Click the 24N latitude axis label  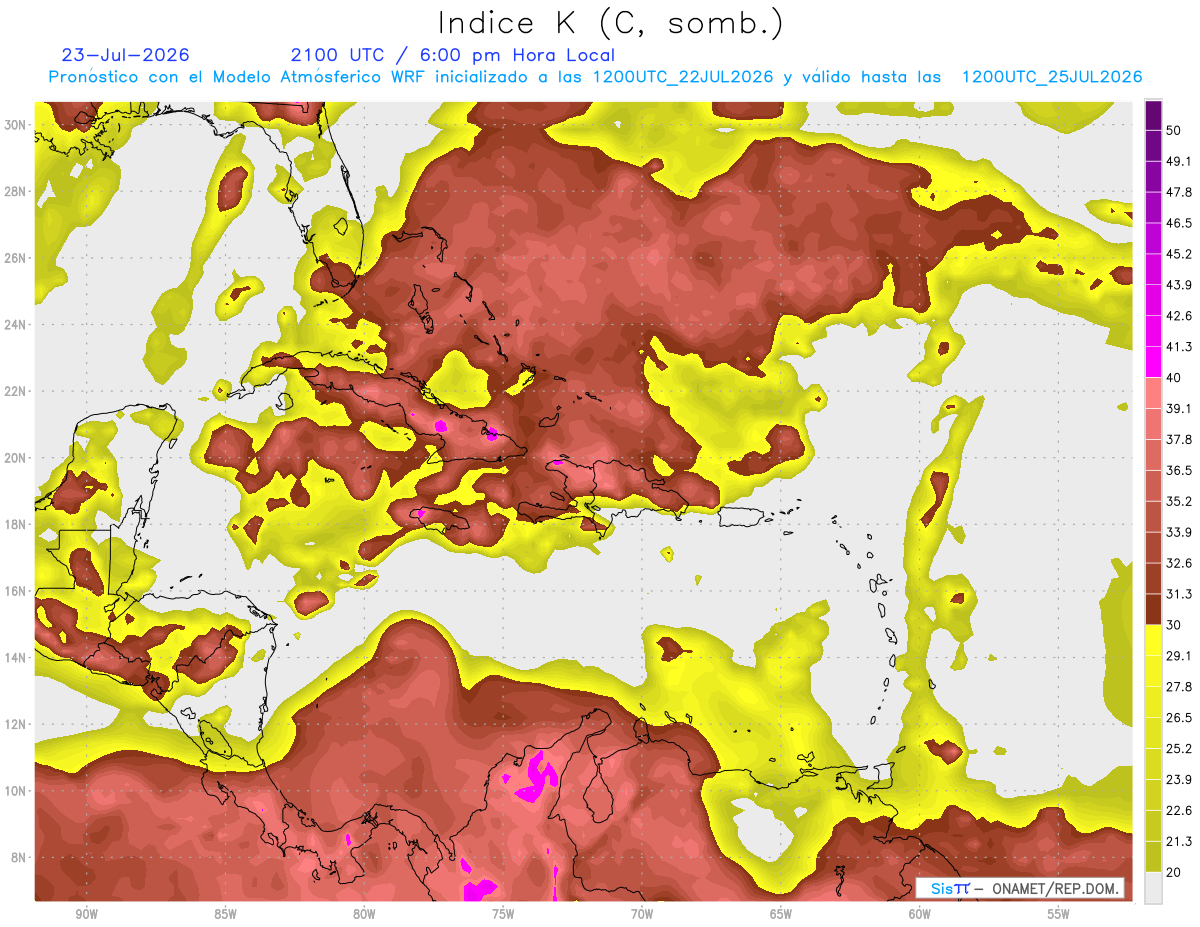tap(14, 324)
